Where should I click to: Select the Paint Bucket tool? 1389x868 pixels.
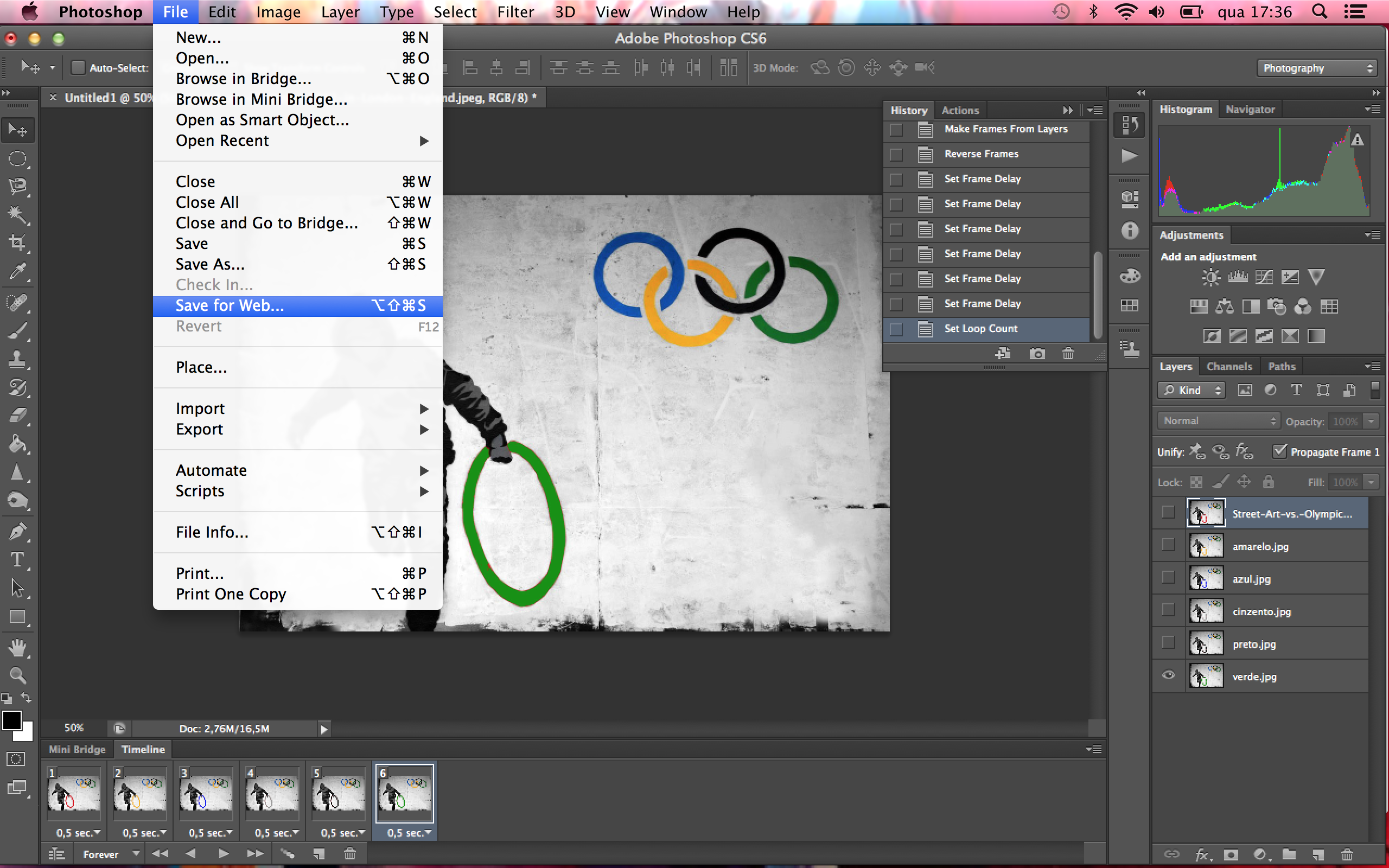coord(17,444)
